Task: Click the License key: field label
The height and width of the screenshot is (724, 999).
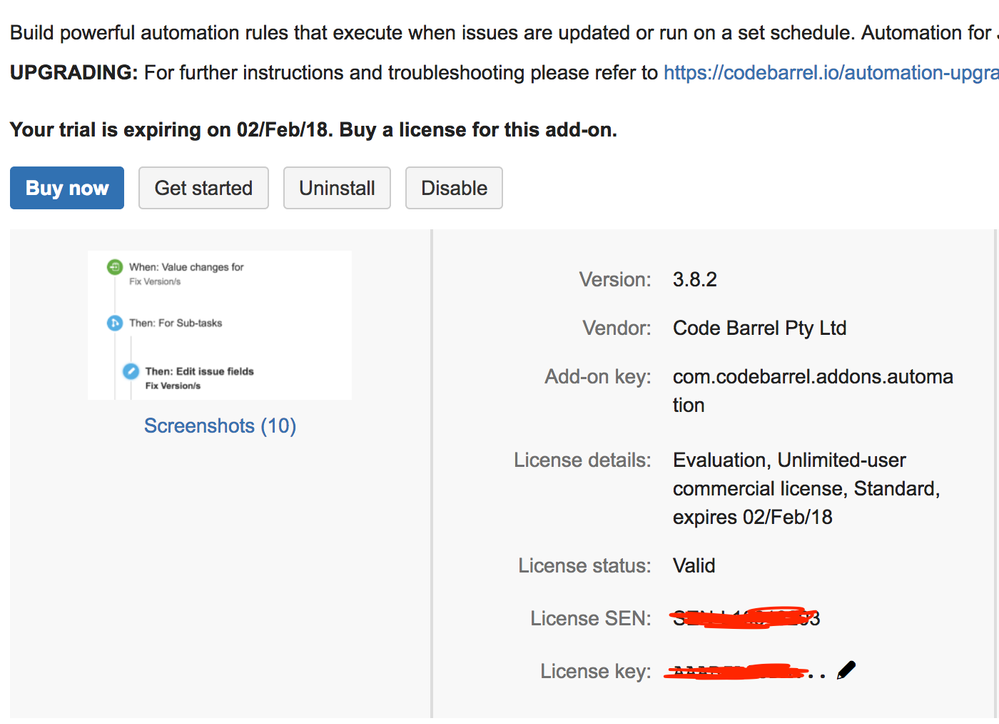Action: [x=596, y=671]
